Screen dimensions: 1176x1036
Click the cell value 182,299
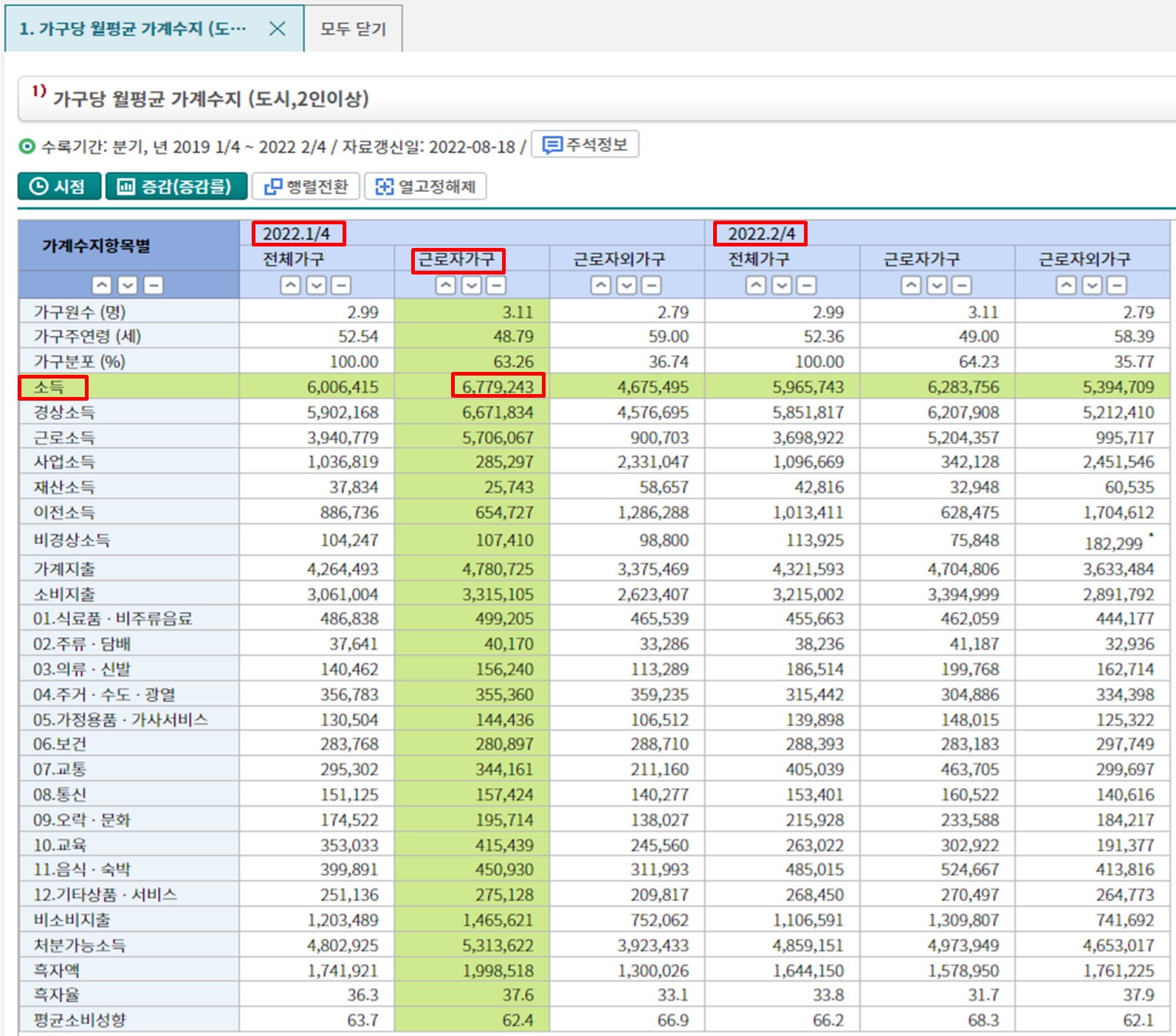pyautogui.click(x=1113, y=544)
